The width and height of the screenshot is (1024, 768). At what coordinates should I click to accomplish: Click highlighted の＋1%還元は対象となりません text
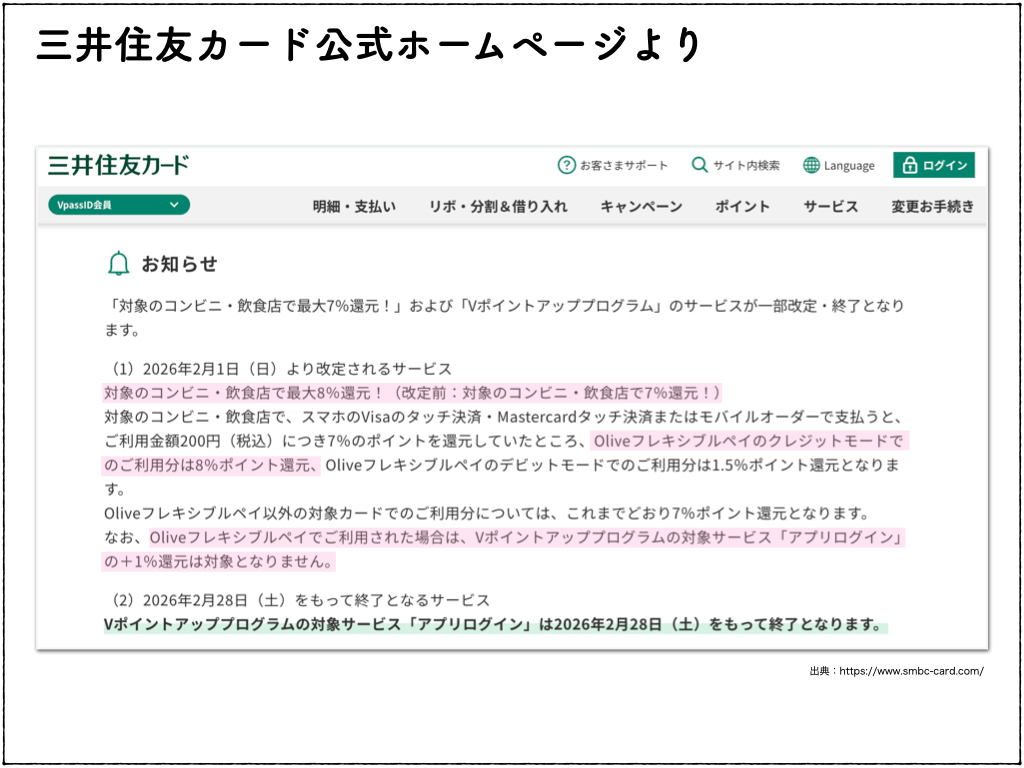219,561
